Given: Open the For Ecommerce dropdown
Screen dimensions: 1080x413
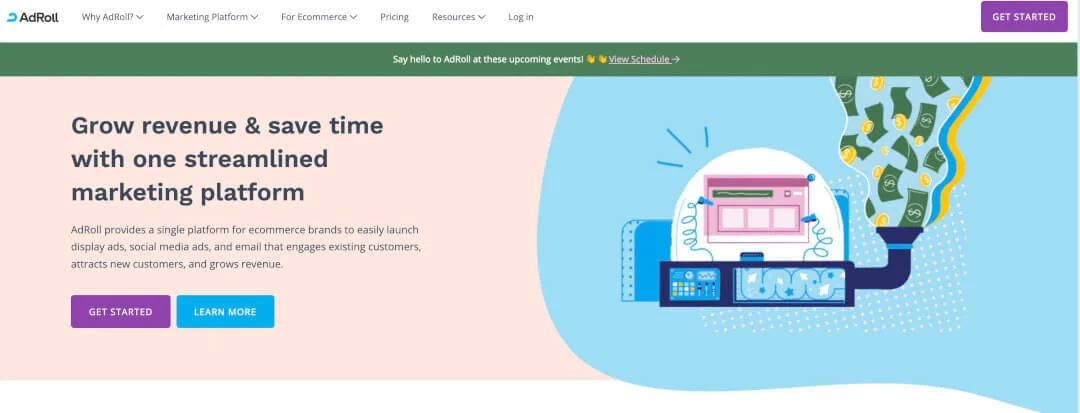Looking at the screenshot, I should [x=319, y=17].
